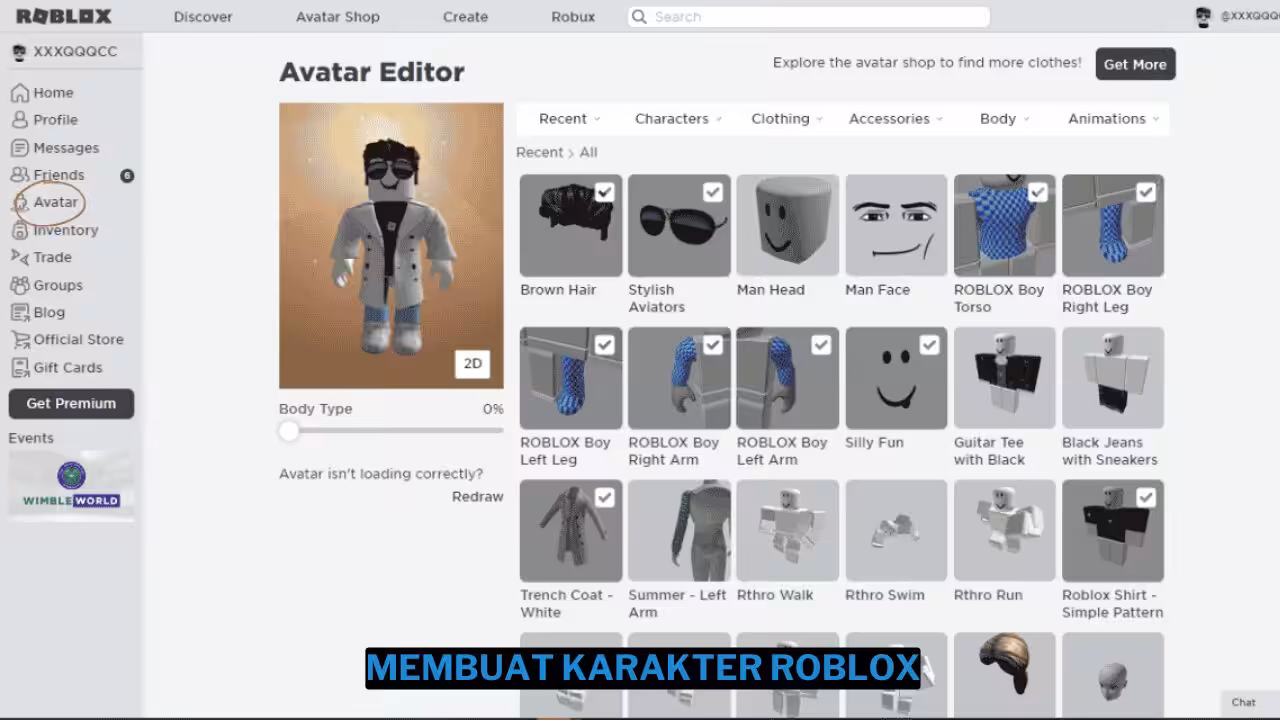Image resolution: width=1280 pixels, height=720 pixels.
Task: Go to Discover in top navigation
Action: pyautogui.click(x=203, y=17)
